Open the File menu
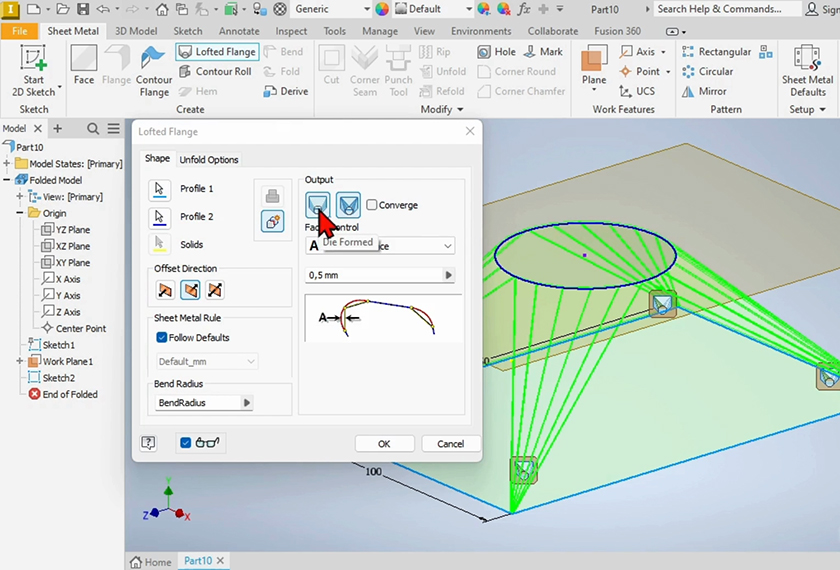The image size is (840, 570). [19, 31]
